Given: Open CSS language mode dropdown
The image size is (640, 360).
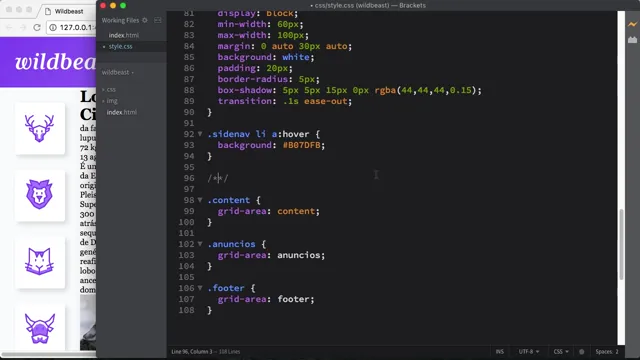Looking at the screenshot, I should [x=561, y=351].
